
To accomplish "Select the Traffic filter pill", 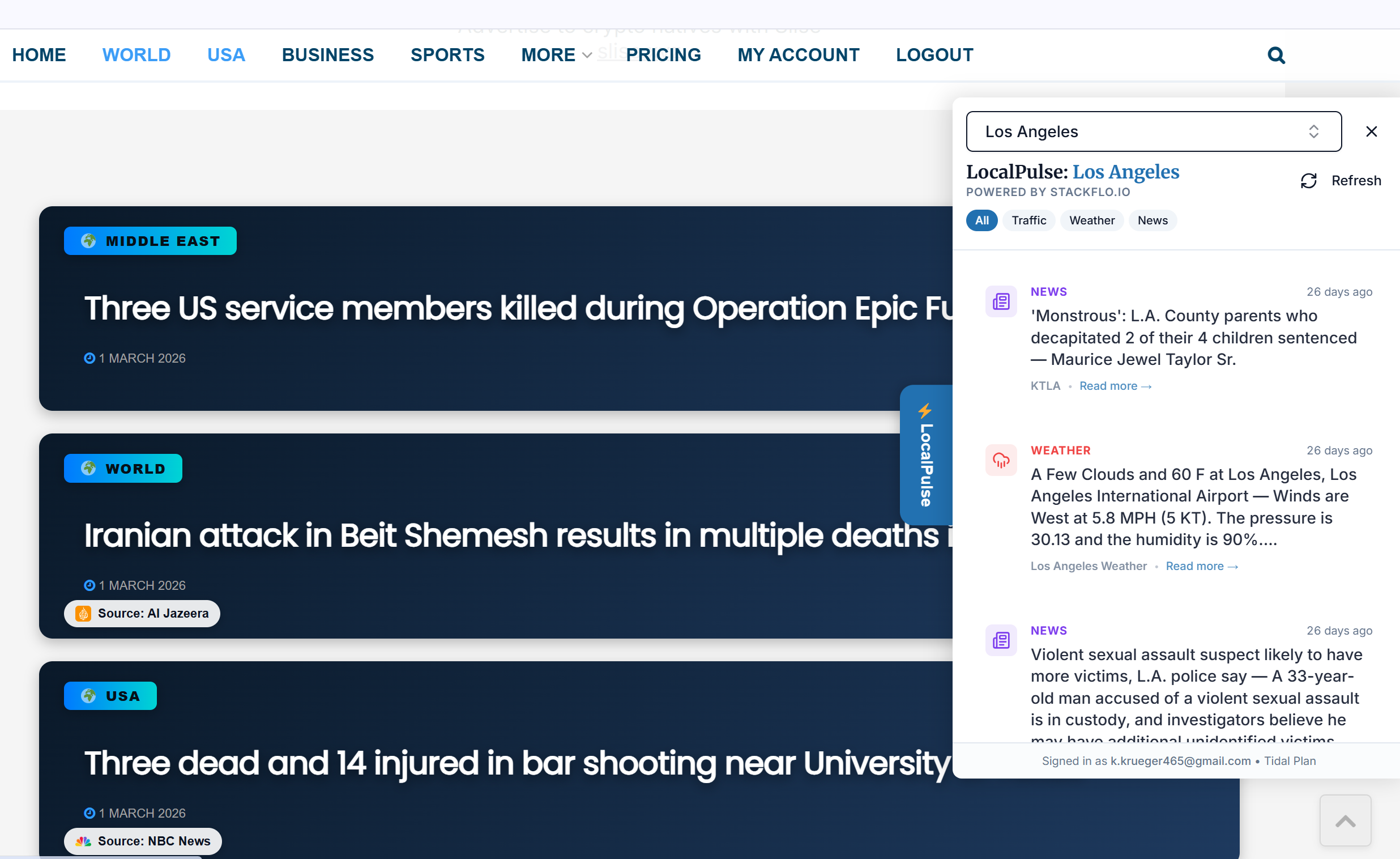I will (x=1029, y=220).
